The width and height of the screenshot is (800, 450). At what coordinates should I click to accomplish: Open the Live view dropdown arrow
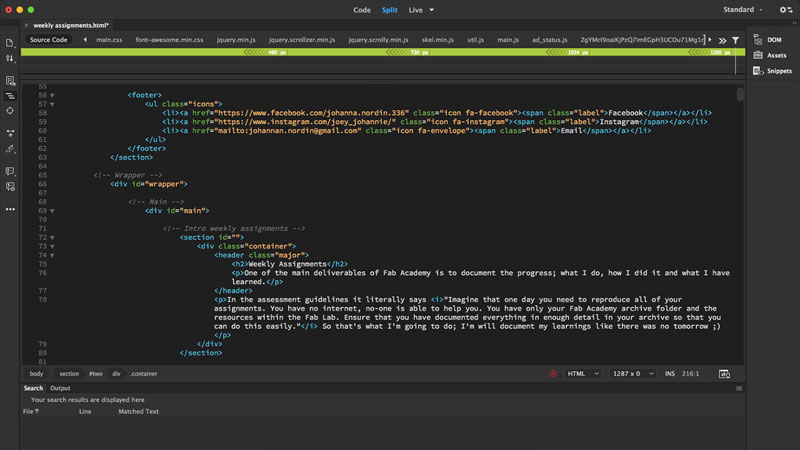[x=431, y=10]
